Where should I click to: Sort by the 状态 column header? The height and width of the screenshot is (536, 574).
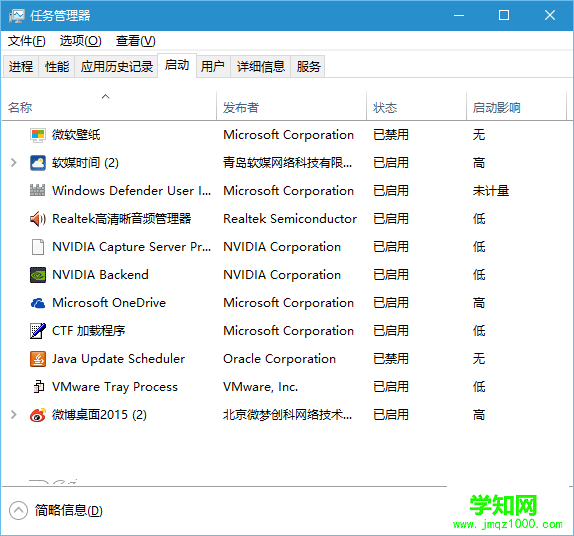[x=417, y=106]
